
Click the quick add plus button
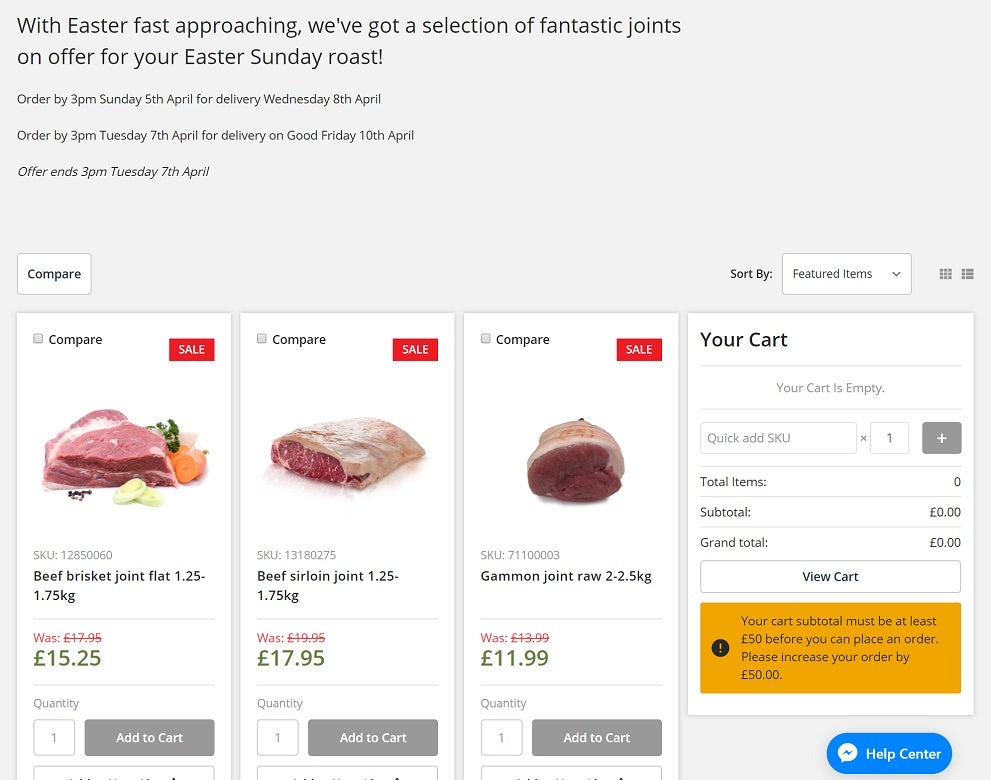click(941, 438)
